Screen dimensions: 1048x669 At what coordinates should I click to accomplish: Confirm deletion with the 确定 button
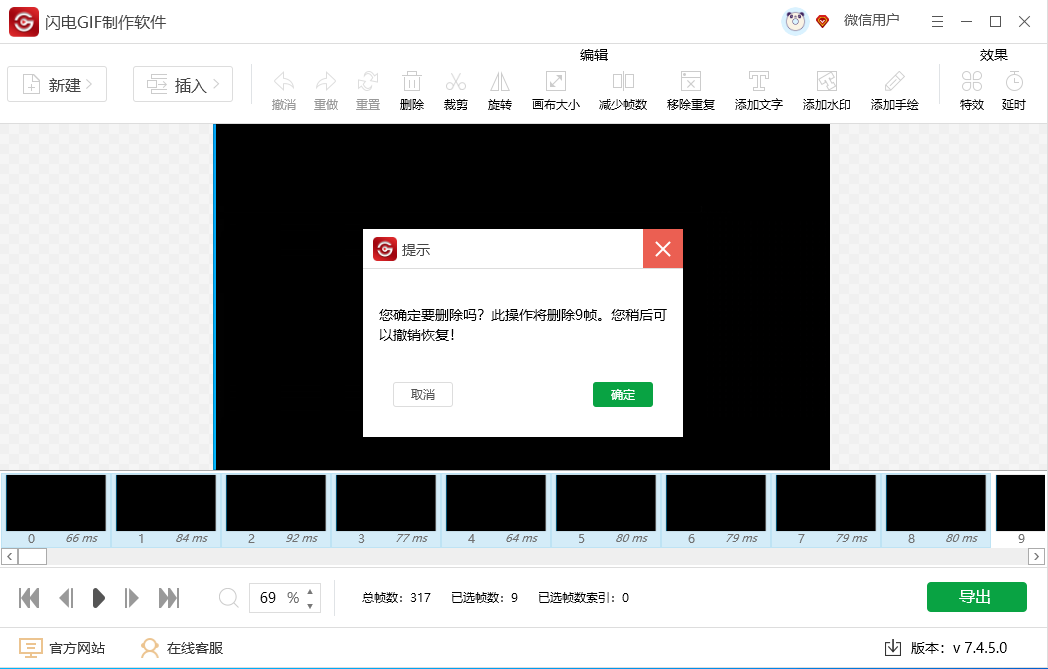[622, 395]
